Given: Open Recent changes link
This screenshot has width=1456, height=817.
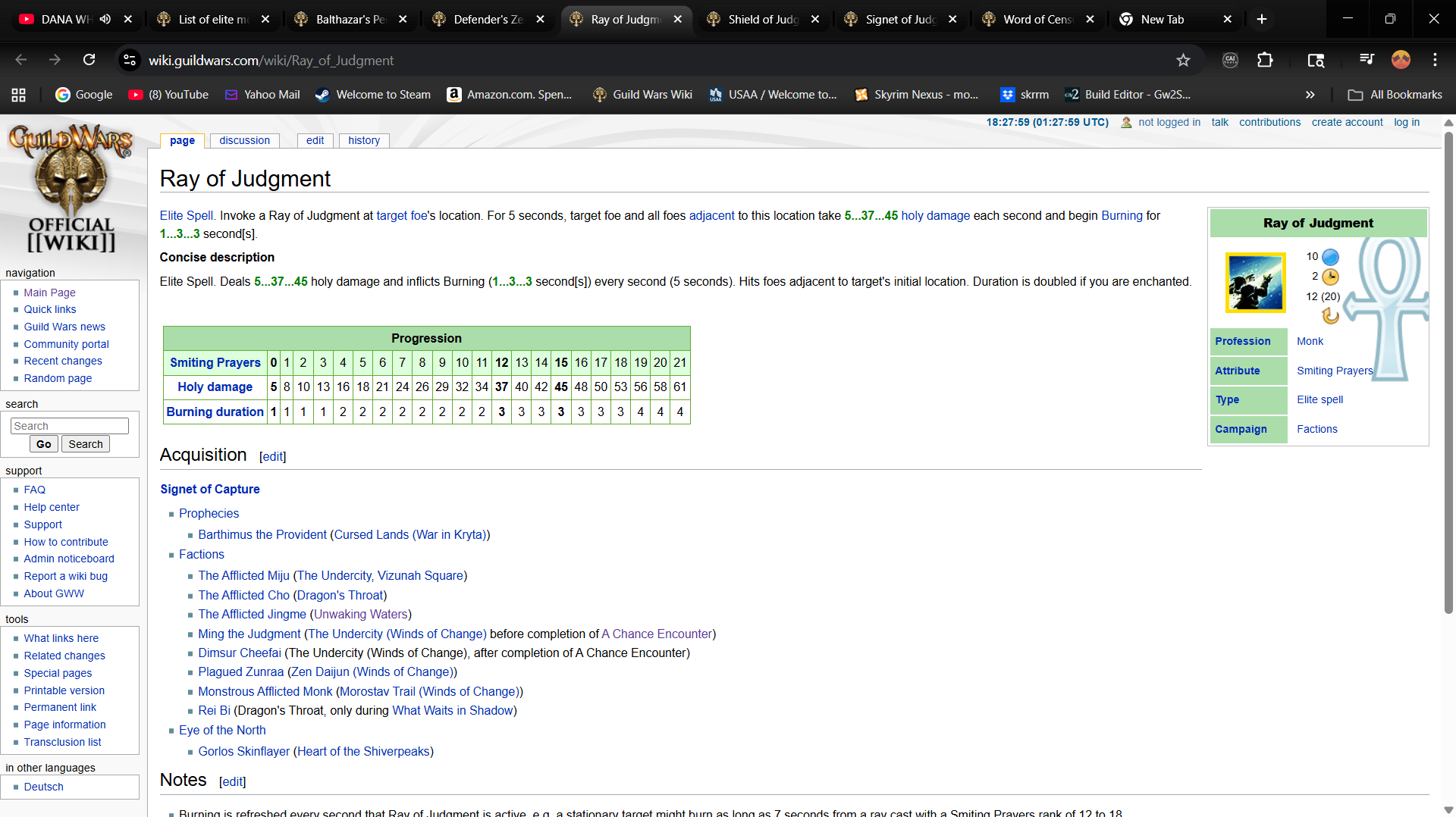Looking at the screenshot, I should 63,361.
